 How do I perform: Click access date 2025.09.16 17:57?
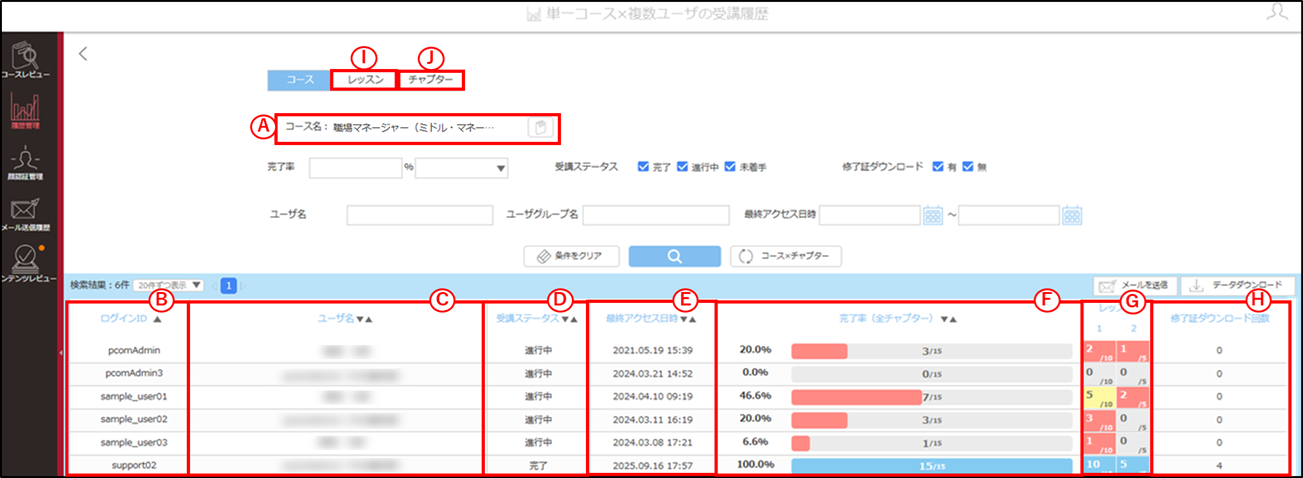(652, 466)
